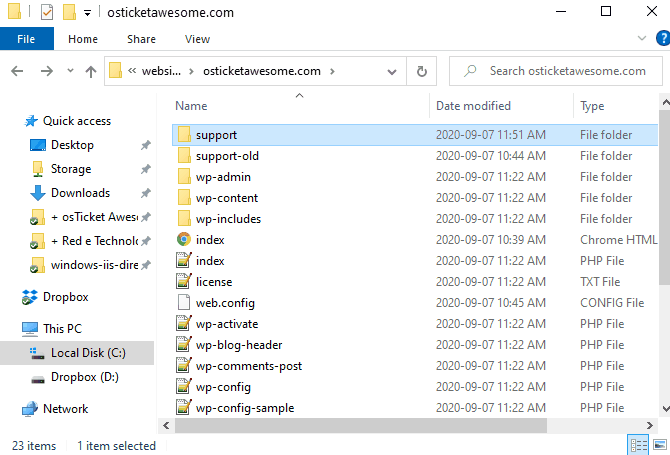This screenshot has height=455, width=670.
Task: Click the Chrome HTML index file icon
Action: (184, 239)
